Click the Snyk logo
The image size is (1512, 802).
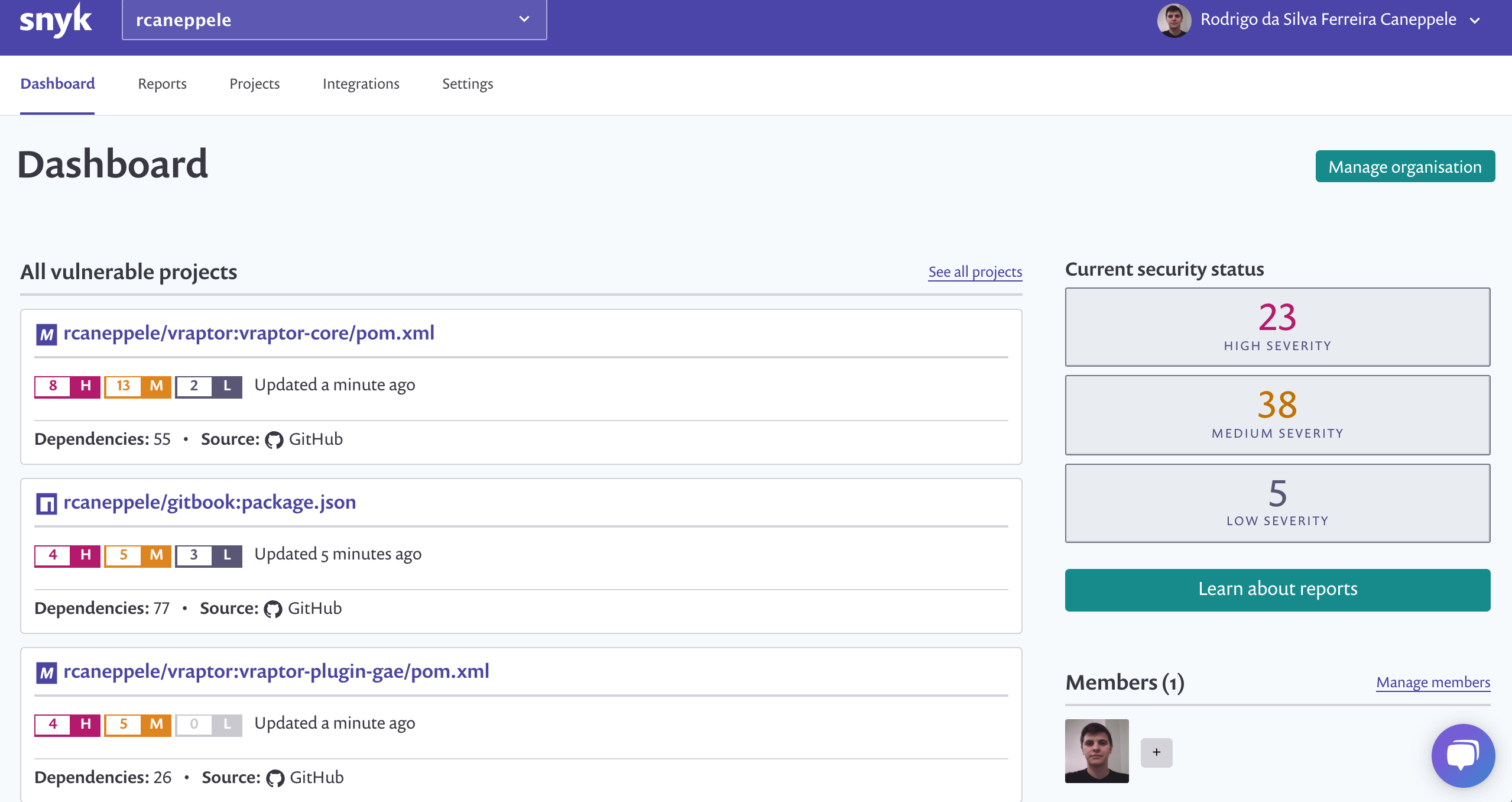[56, 20]
